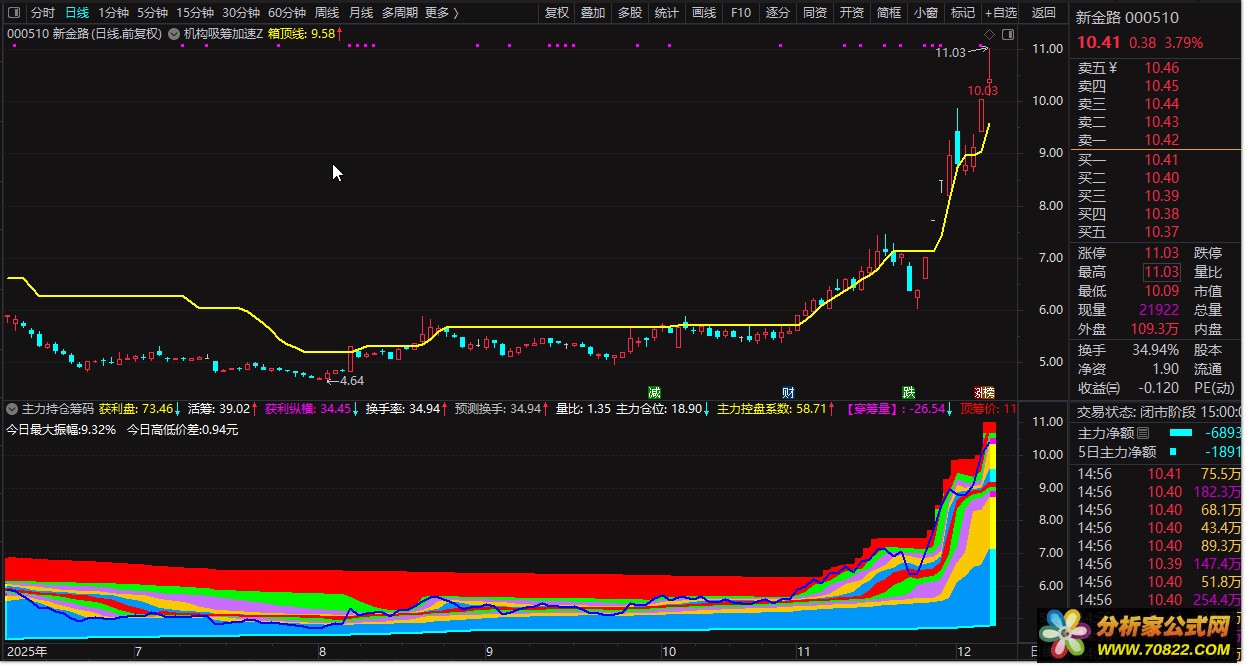Click the 减 event marker icon
The width and height of the screenshot is (1247, 666).
point(655,391)
